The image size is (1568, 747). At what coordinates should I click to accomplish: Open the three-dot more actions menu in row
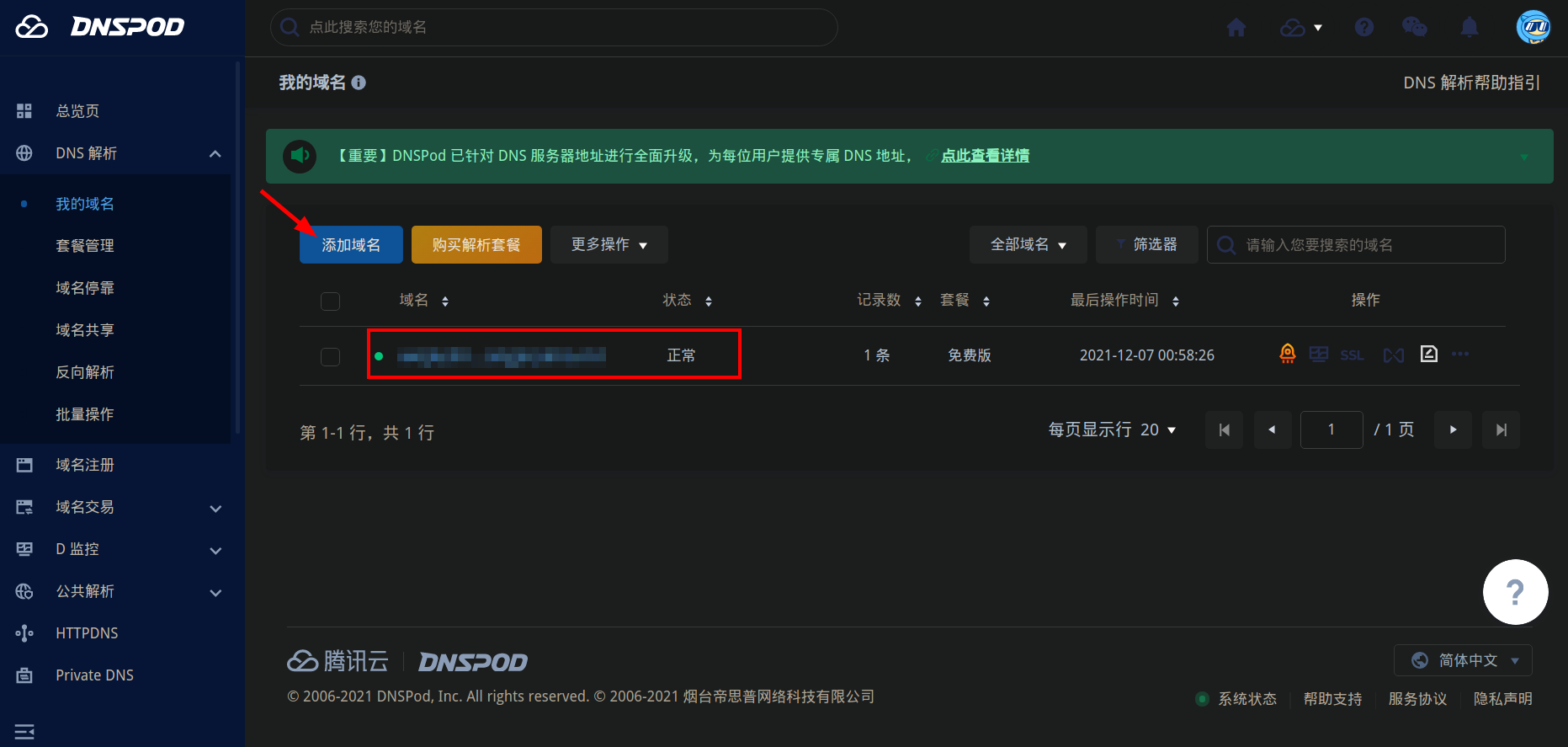click(1460, 355)
